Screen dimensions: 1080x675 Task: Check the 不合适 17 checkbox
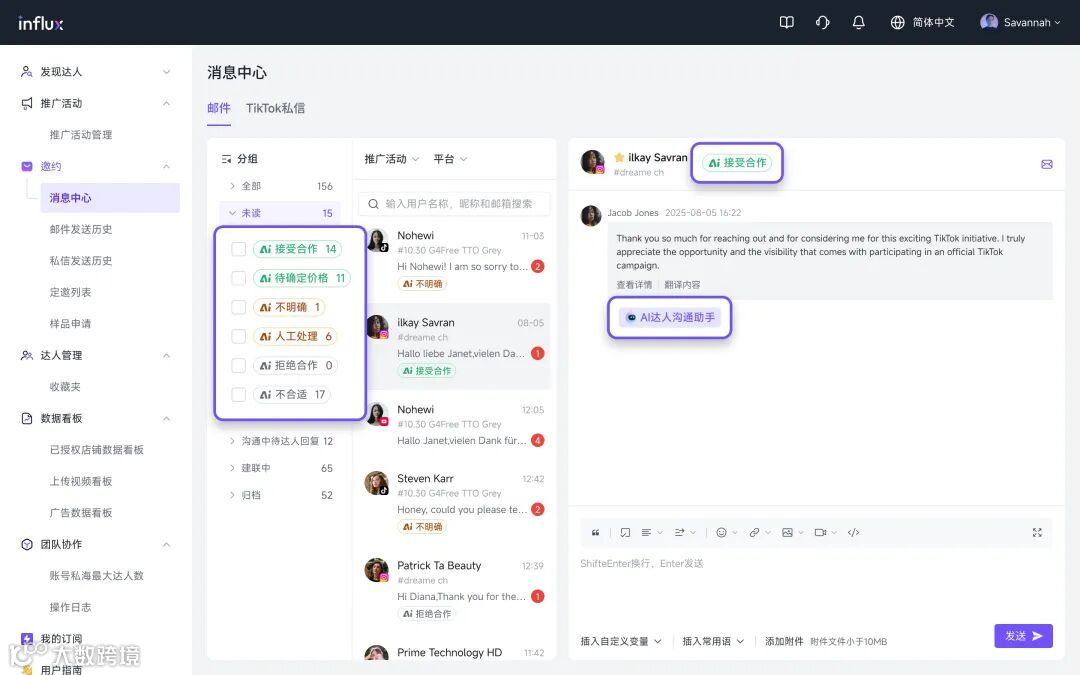coord(238,395)
